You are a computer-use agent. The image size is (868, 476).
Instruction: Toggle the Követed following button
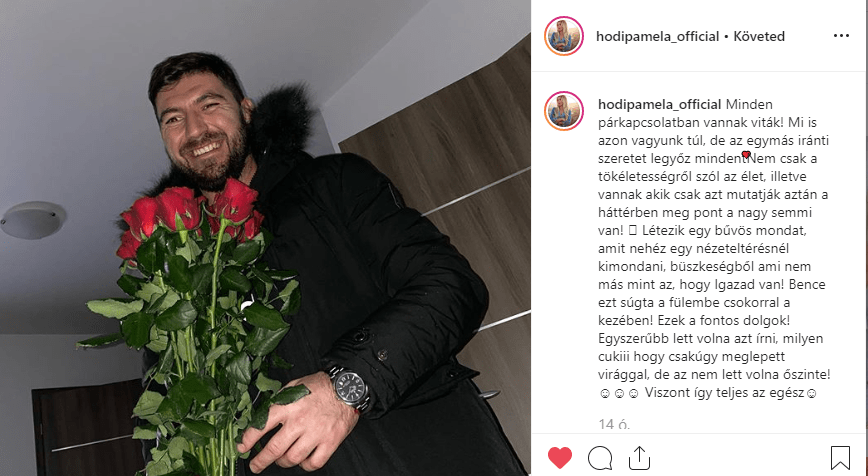[759, 37]
